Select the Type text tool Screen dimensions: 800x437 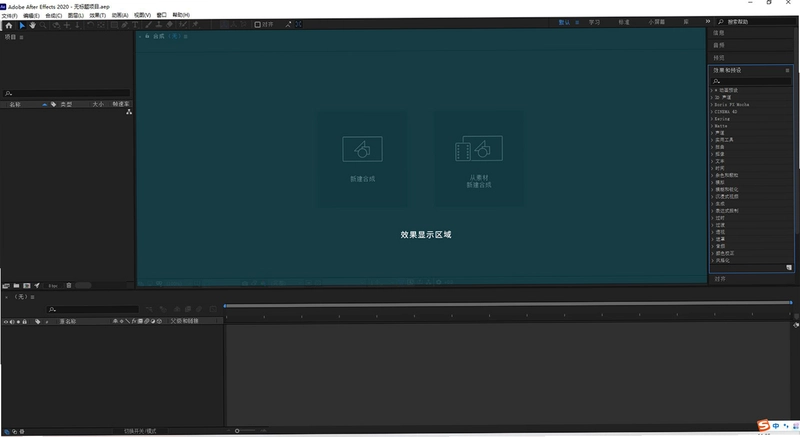[135, 24]
